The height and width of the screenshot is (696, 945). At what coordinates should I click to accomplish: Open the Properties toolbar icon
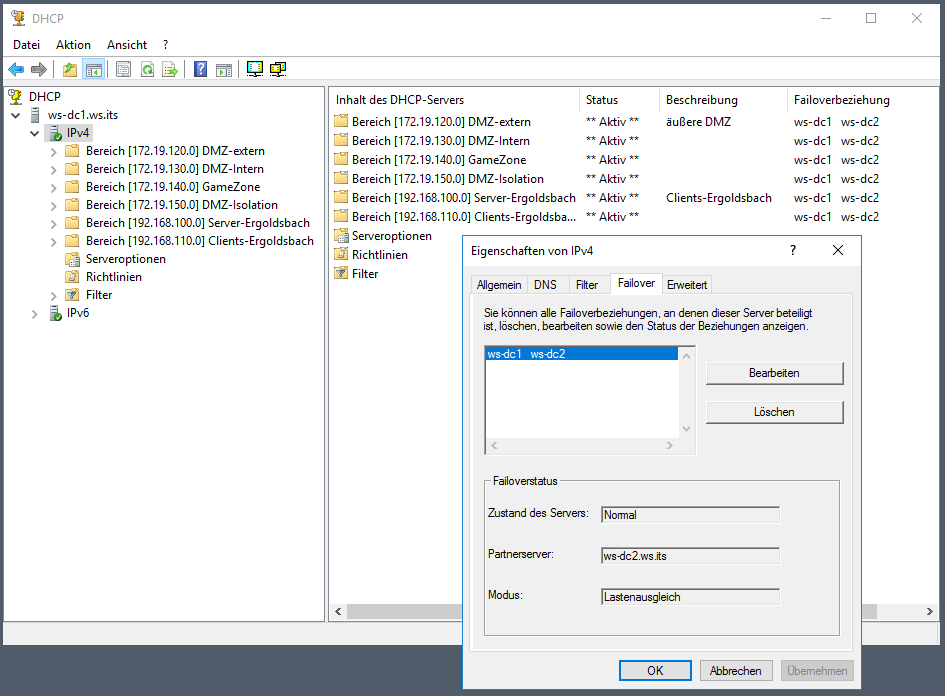click(124, 70)
